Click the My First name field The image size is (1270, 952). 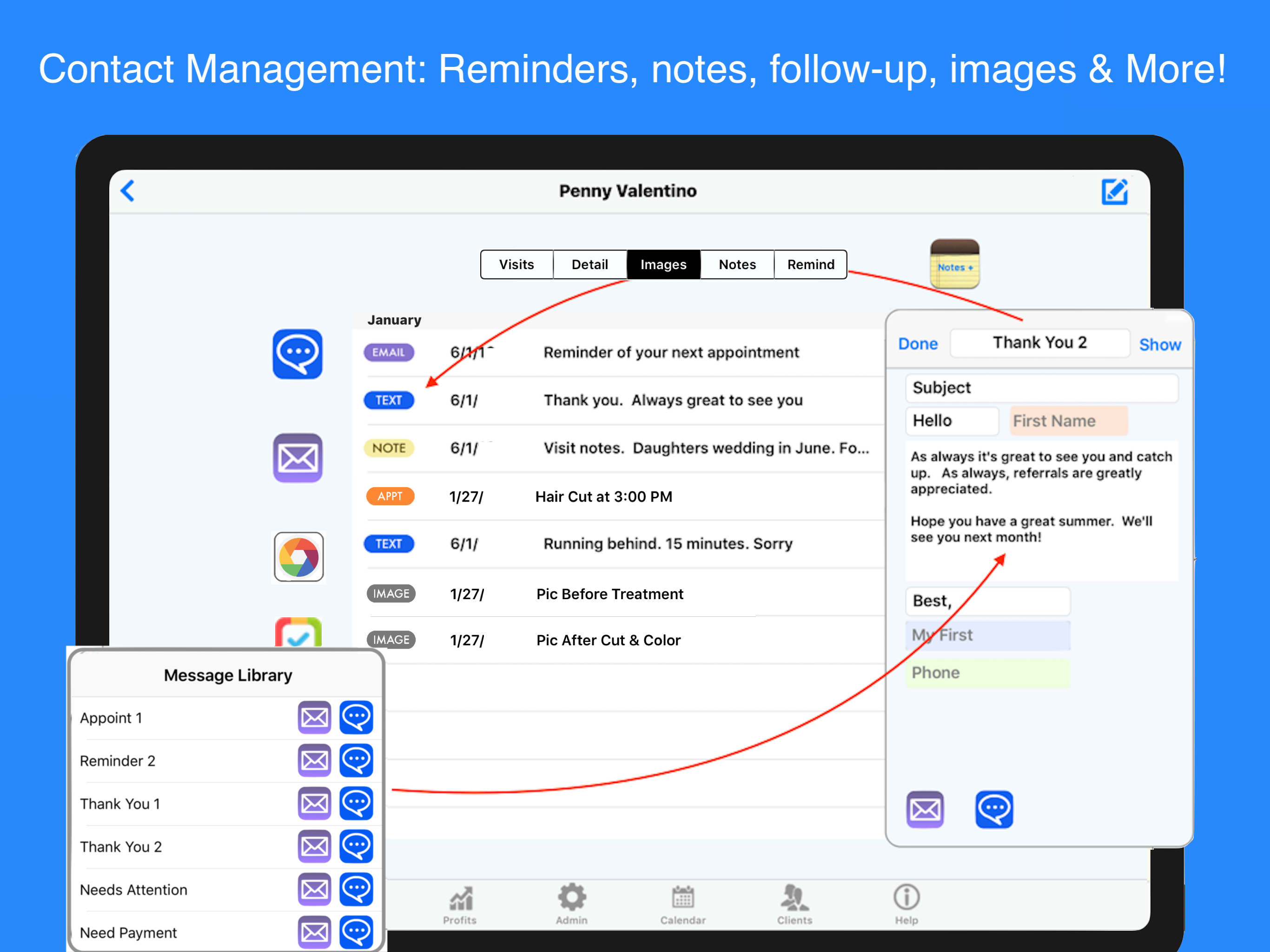(x=987, y=635)
